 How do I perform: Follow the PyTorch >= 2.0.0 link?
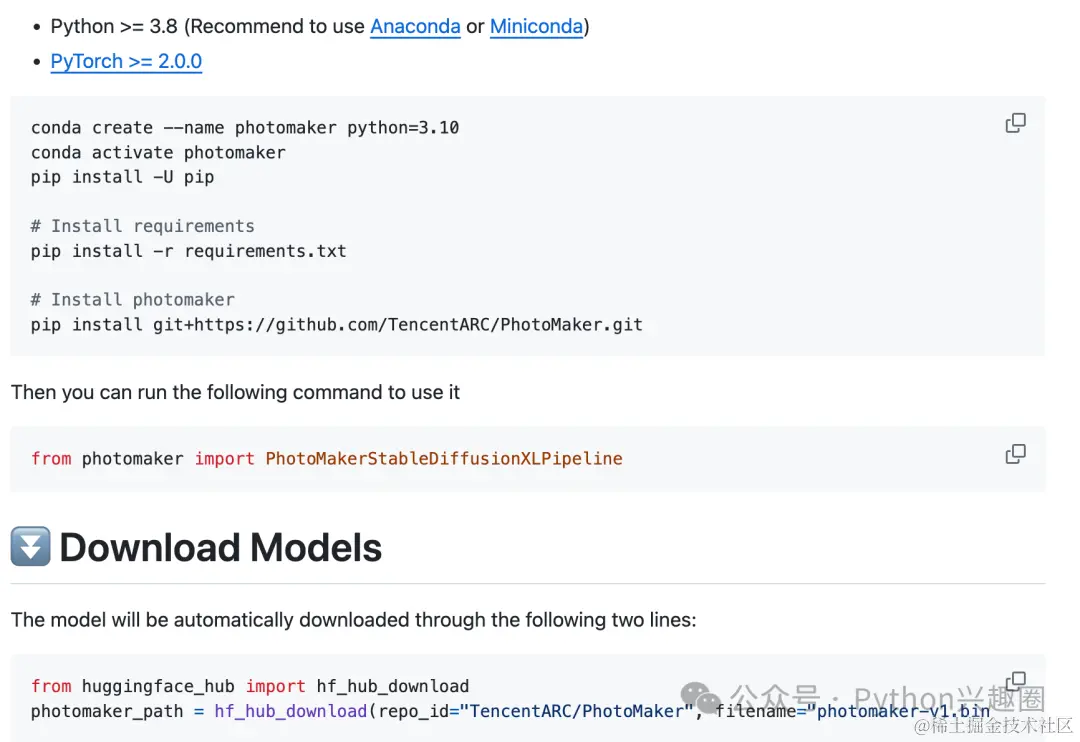[126, 61]
